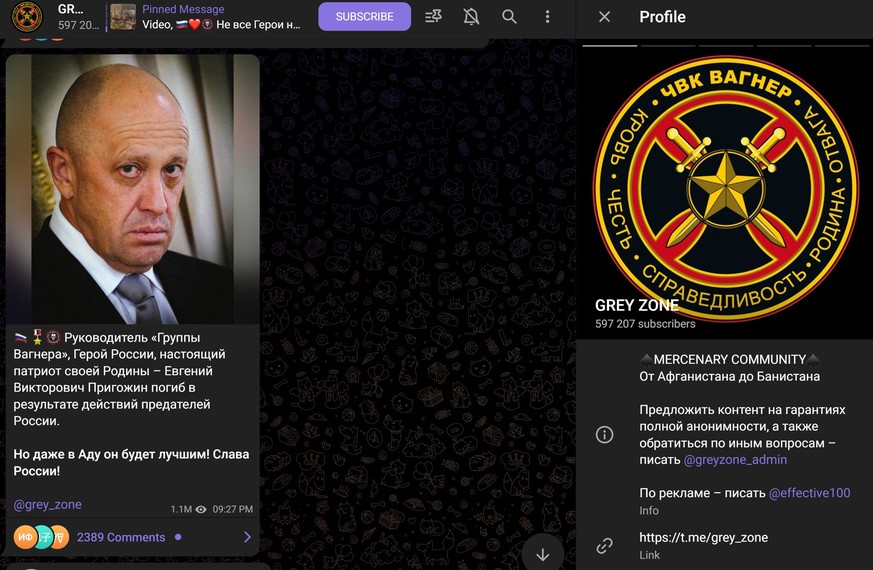Click the link chain icon
Image resolution: width=873 pixels, height=570 pixels.
[604, 546]
